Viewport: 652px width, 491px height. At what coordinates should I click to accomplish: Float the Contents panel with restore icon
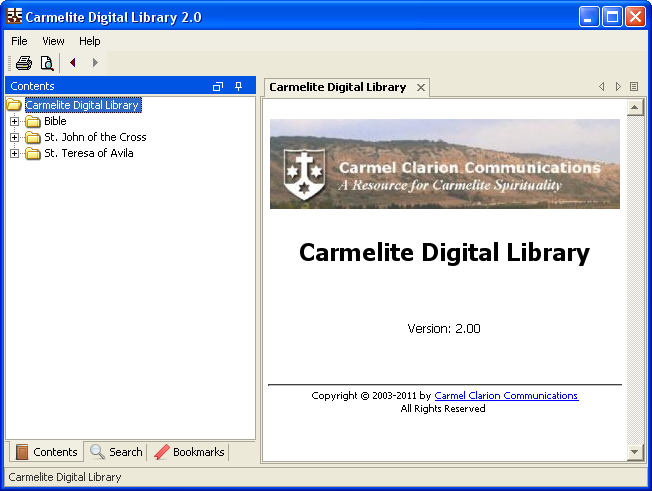(218, 87)
